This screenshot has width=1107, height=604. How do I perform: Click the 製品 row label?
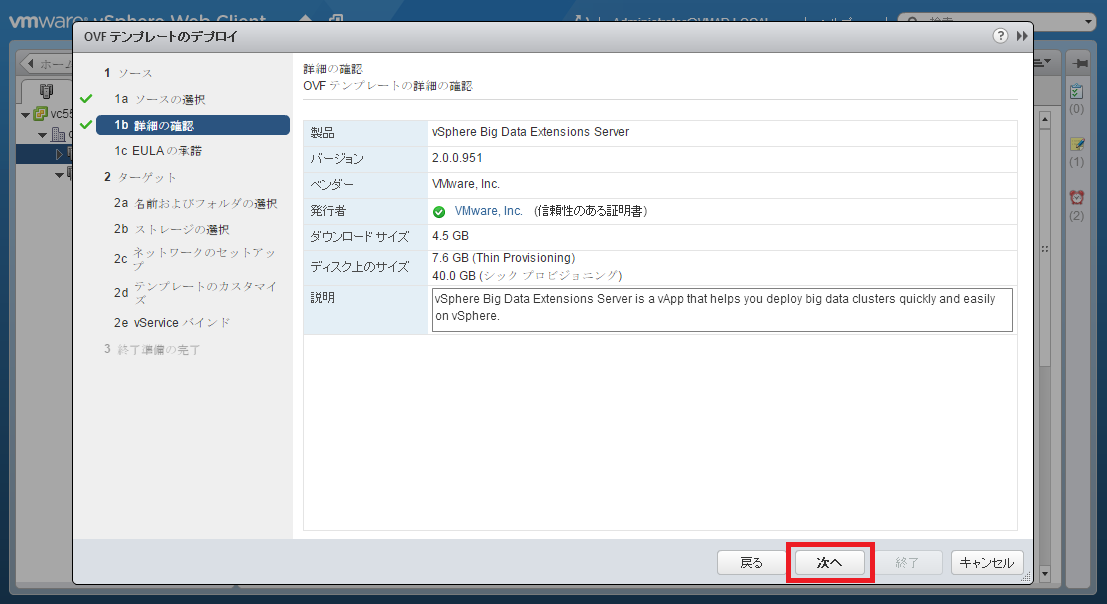click(323, 133)
